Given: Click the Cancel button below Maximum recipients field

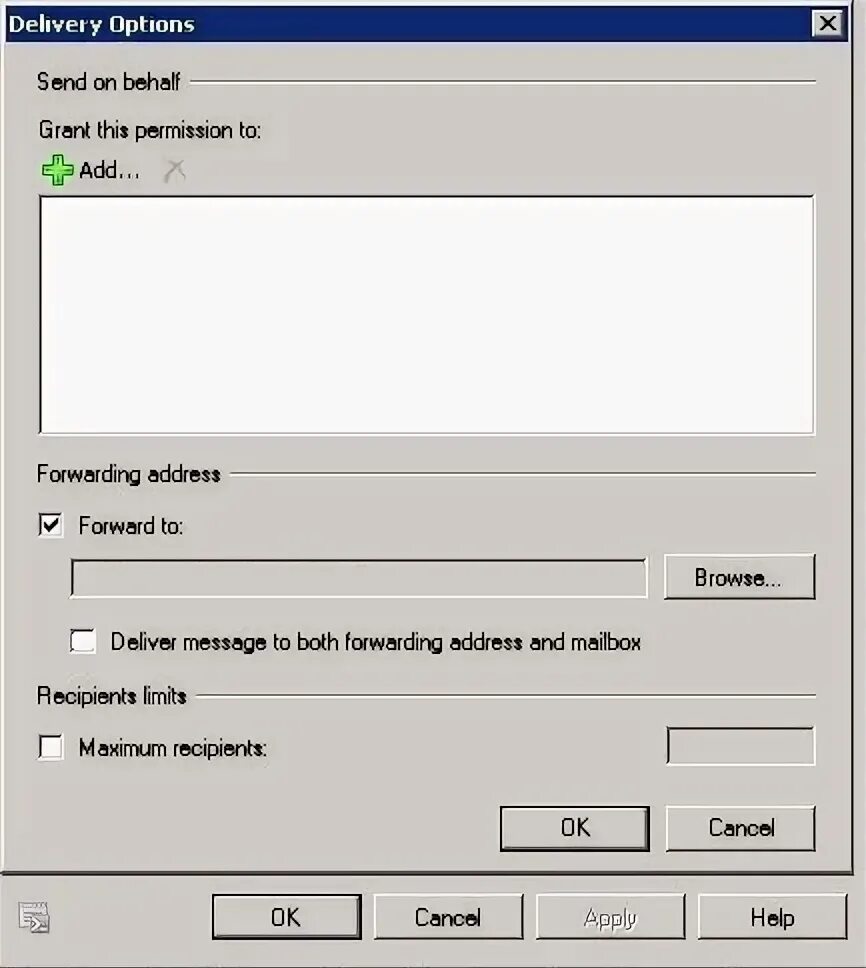Looking at the screenshot, I should (x=741, y=828).
